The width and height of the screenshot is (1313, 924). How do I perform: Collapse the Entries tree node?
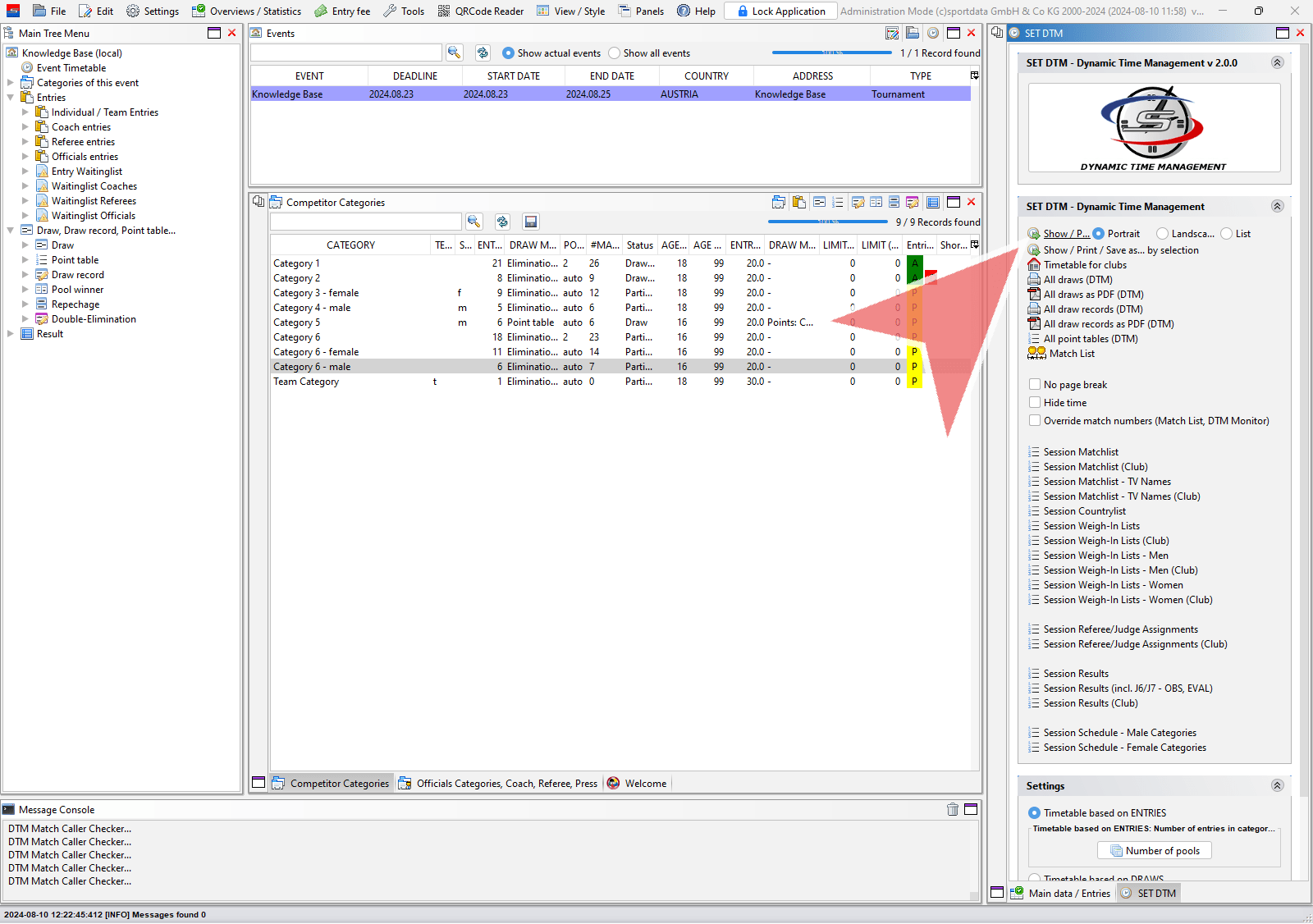11,98
